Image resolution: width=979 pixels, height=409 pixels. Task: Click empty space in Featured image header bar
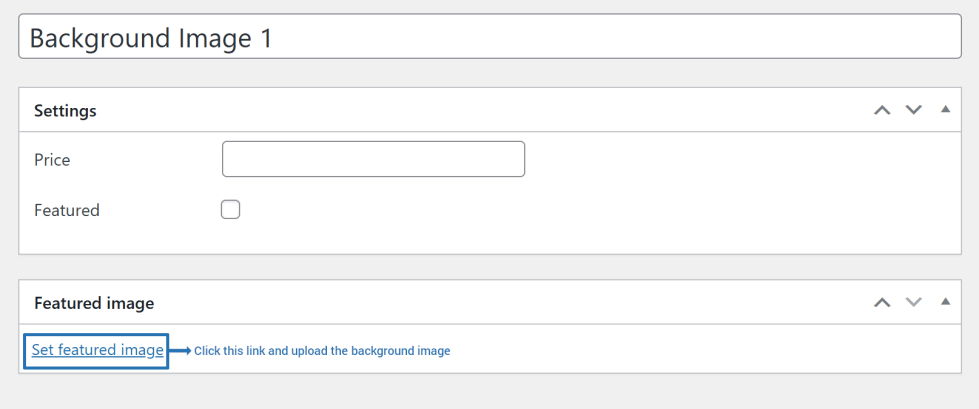pos(500,302)
